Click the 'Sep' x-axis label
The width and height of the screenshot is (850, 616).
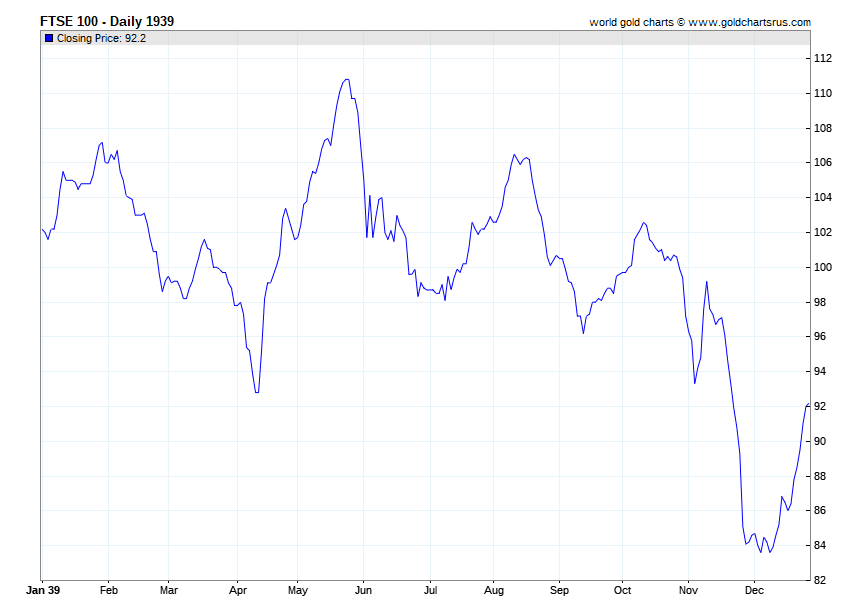point(559,590)
